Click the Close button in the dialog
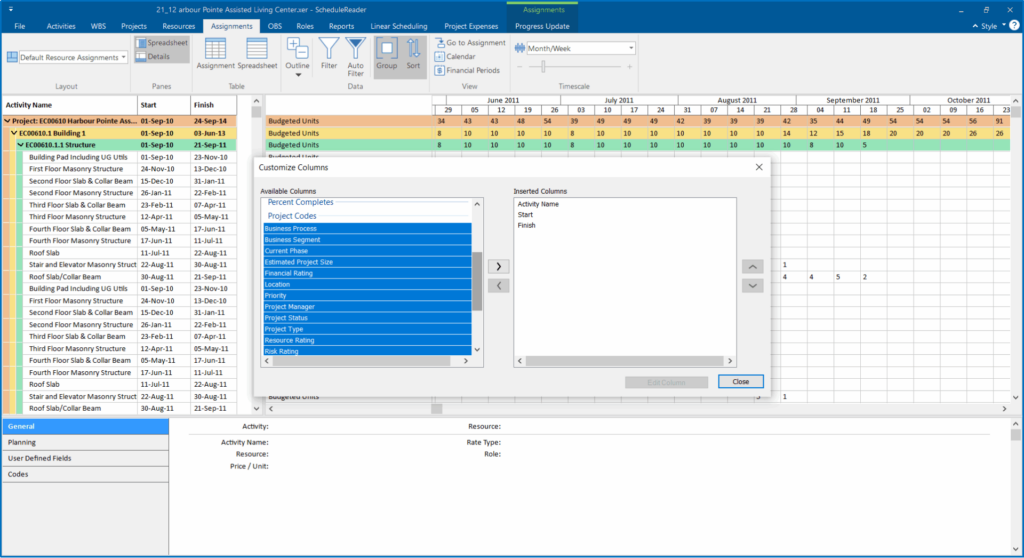The height and width of the screenshot is (558, 1024). pos(741,382)
